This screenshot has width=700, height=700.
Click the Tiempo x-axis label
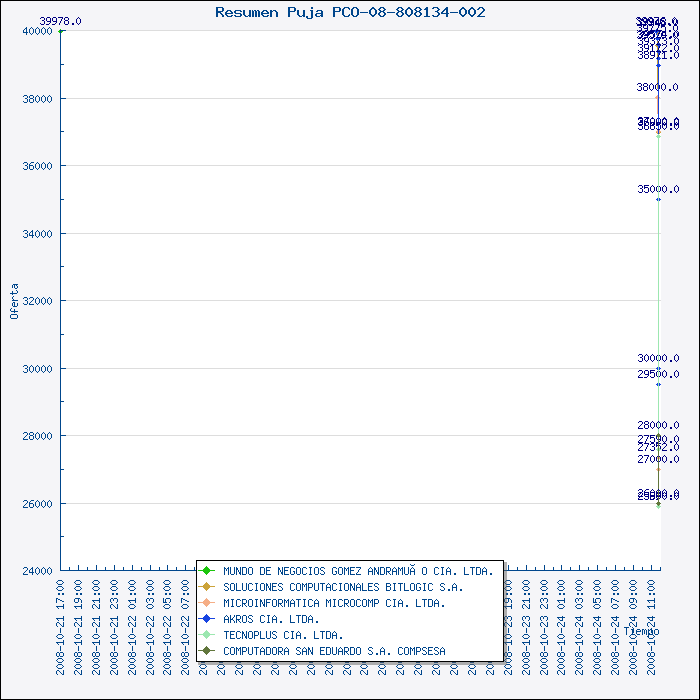[641, 631]
